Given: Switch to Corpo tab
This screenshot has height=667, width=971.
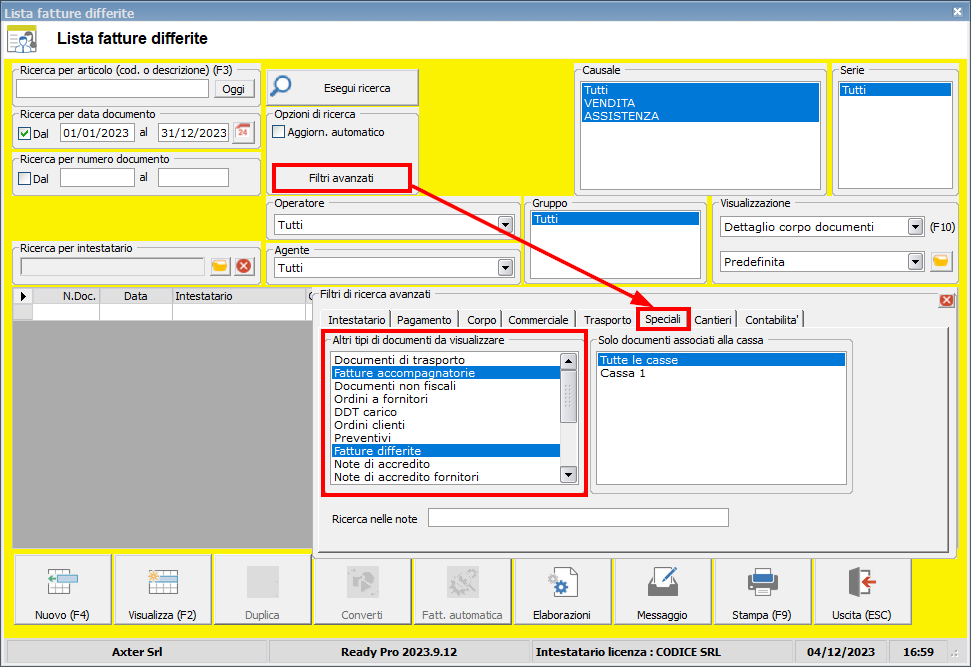Looking at the screenshot, I should [481, 320].
